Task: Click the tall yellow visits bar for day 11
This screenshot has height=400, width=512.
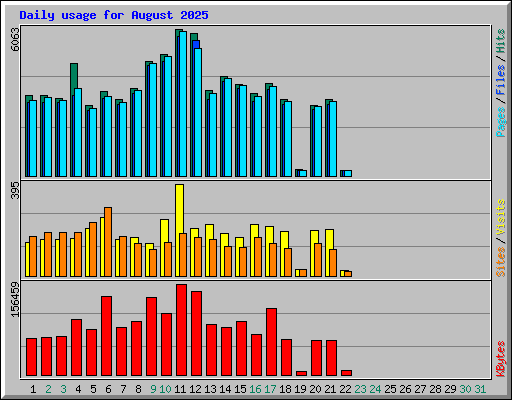Action: tap(179, 208)
